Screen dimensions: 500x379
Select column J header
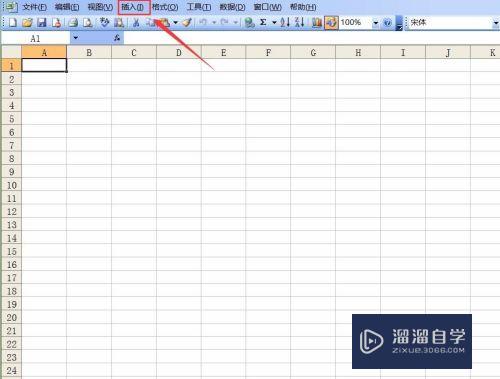coord(448,52)
